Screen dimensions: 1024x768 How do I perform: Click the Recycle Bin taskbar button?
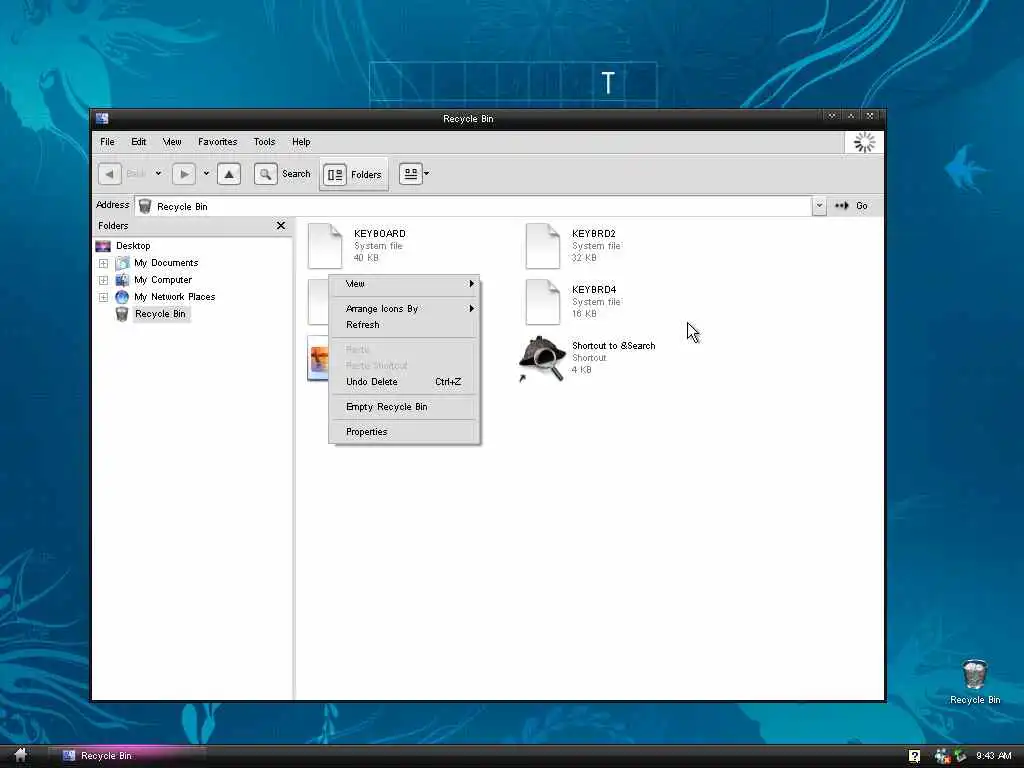(x=128, y=756)
